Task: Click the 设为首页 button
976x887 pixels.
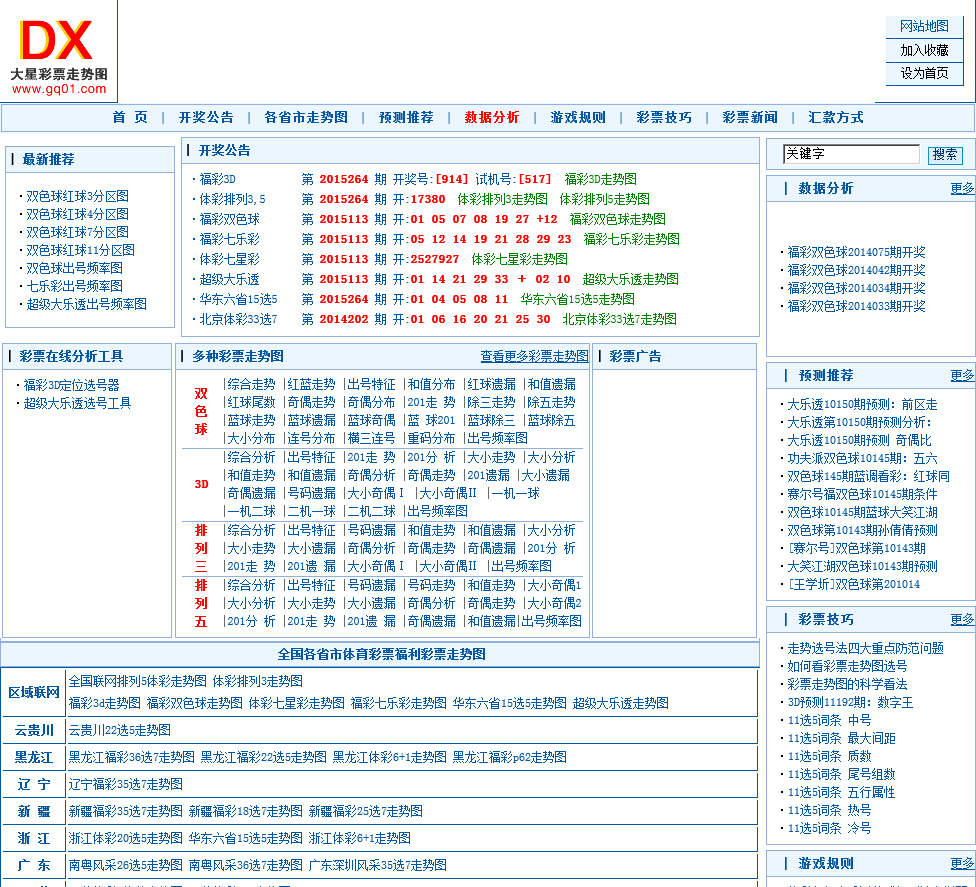Action: 924,73
